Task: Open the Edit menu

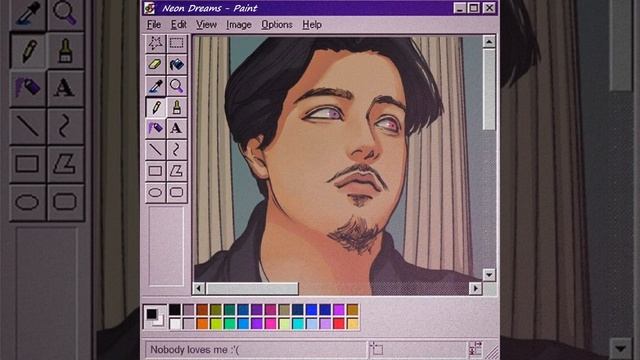Action: (x=178, y=24)
